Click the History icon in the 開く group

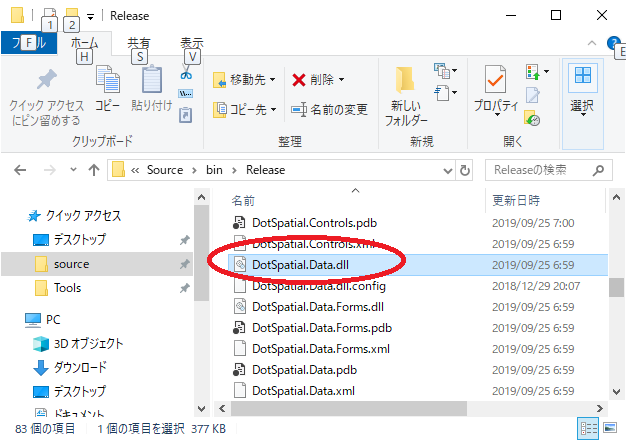(x=533, y=118)
